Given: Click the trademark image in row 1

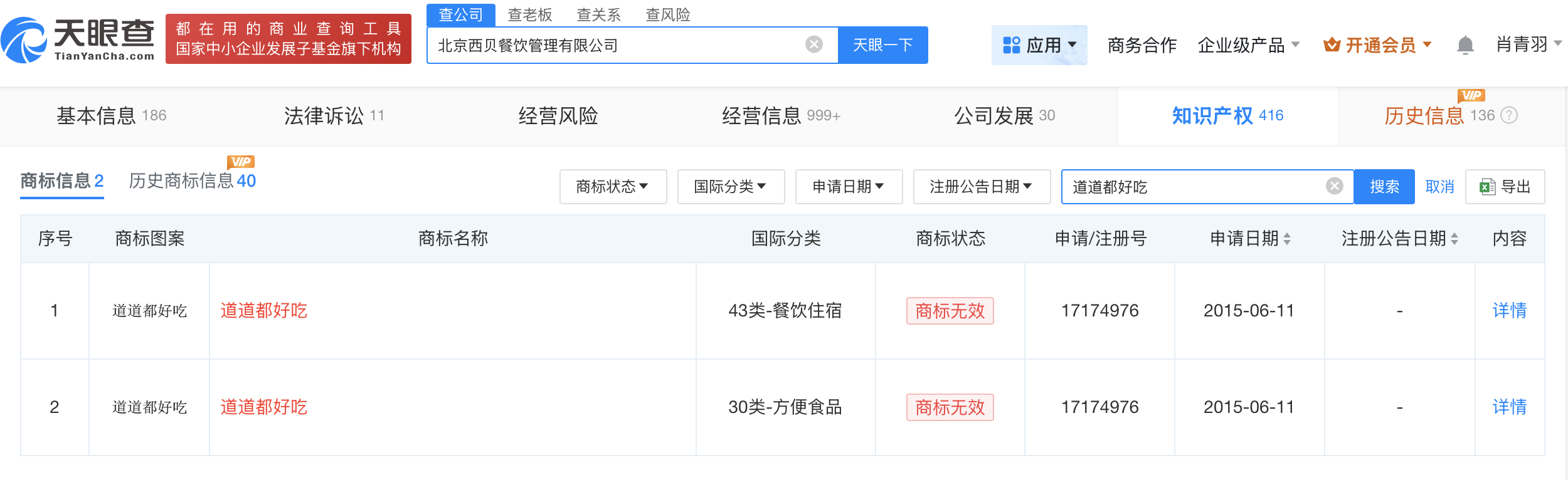Looking at the screenshot, I should click(149, 311).
